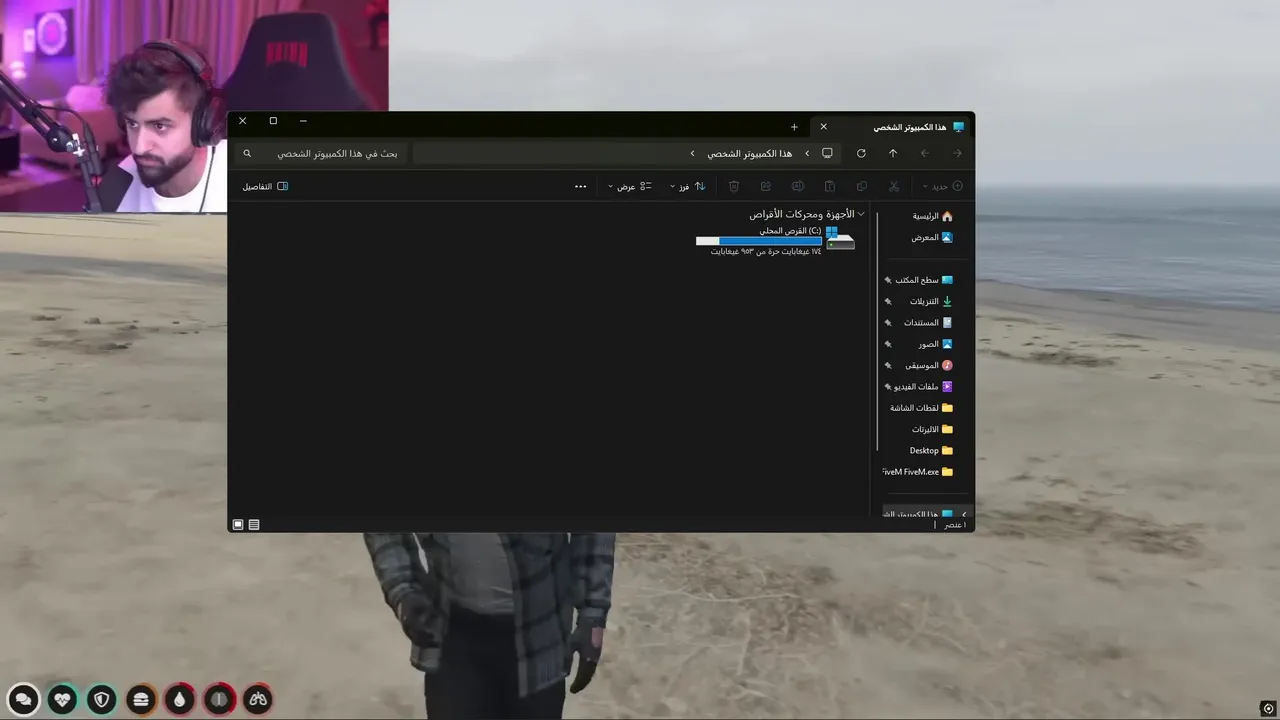The height and width of the screenshot is (720, 1280).
Task: Close the هذا الكمبيوتر الشخصي tab
Action: [x=823, y=127]
